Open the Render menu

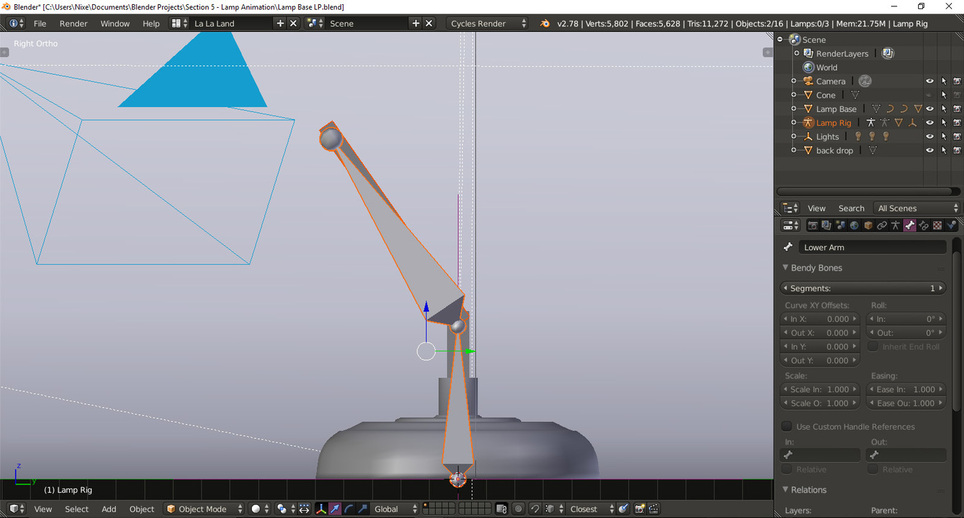click(x=73, y=23)
